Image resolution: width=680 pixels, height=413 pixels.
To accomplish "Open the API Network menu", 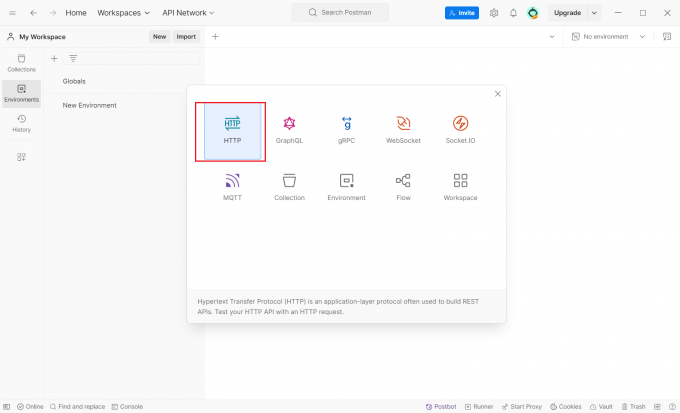I will click(x=188, y=13).
